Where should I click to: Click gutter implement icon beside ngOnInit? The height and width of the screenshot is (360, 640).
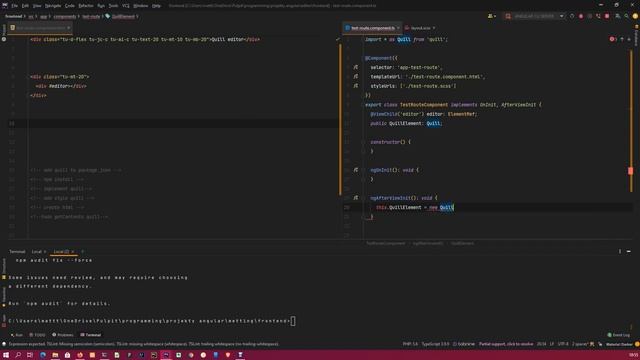[x=356, y=170]
